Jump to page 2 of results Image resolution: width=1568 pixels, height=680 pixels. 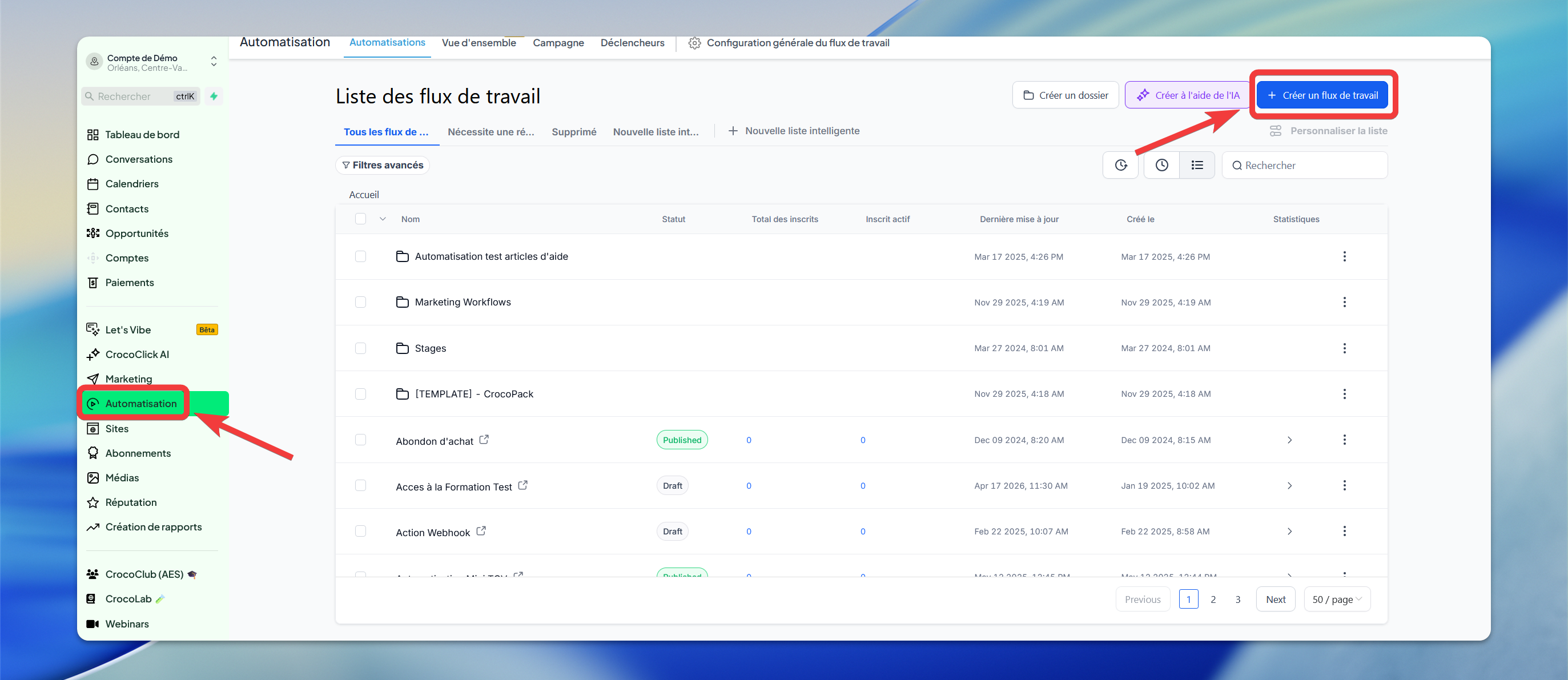pyautogui.click(x=1212, y=599)
